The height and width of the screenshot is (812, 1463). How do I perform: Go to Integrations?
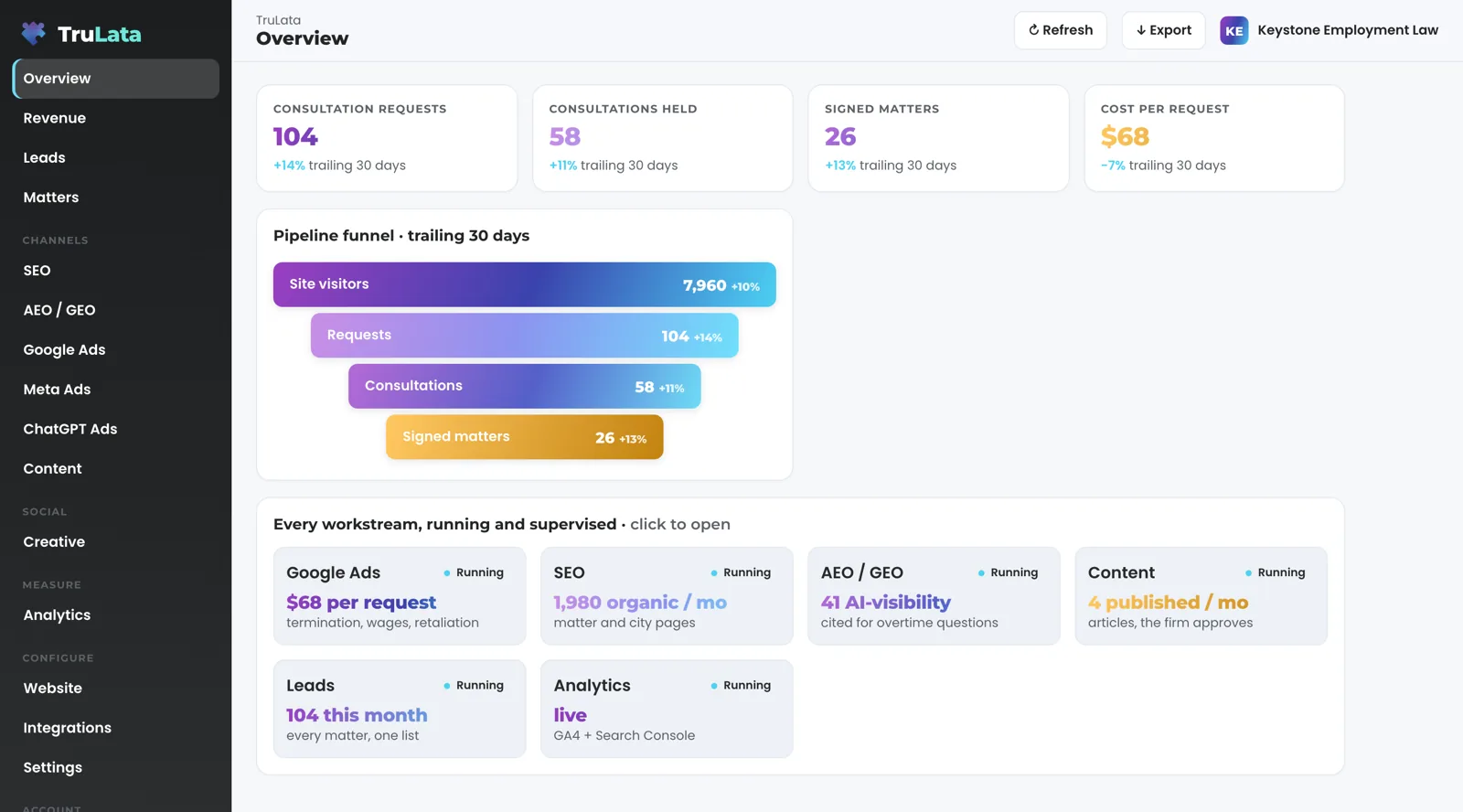(116, 728)
